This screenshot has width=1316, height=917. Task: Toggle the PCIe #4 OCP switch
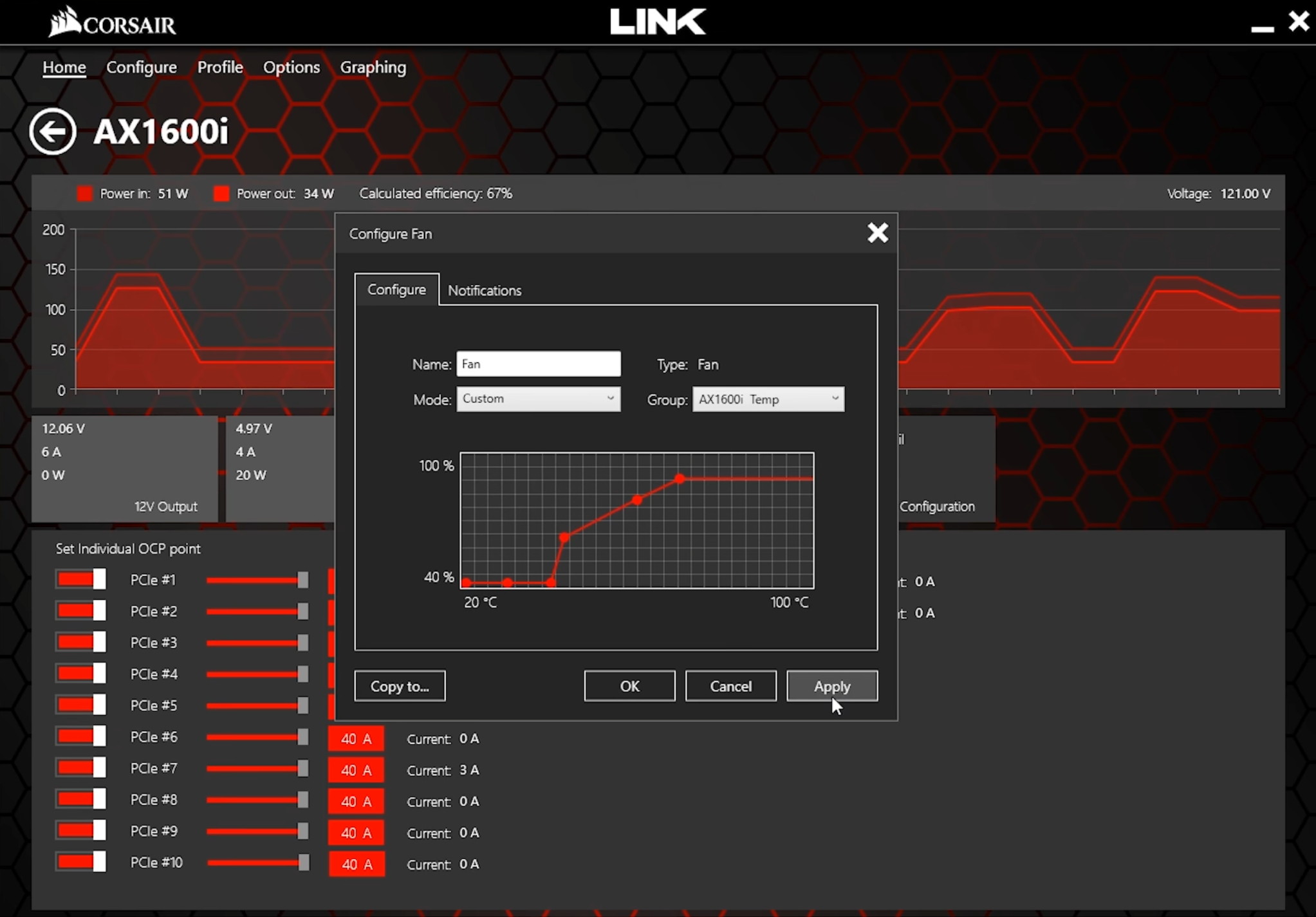[80, 674]
